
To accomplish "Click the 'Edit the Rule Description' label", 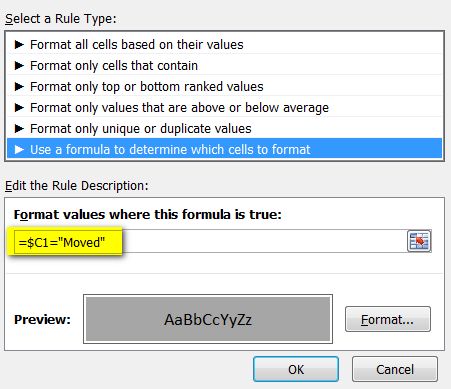I will pos(77,186).
